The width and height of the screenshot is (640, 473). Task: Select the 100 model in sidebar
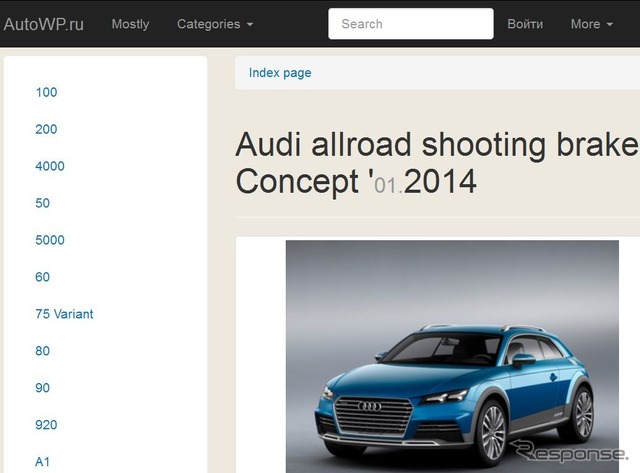(x=46, y=92)
